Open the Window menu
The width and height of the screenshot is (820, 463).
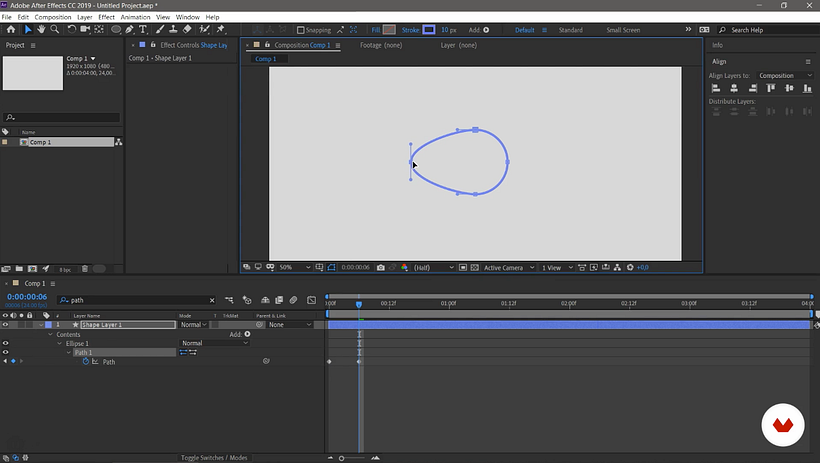[x=188, y=17]
